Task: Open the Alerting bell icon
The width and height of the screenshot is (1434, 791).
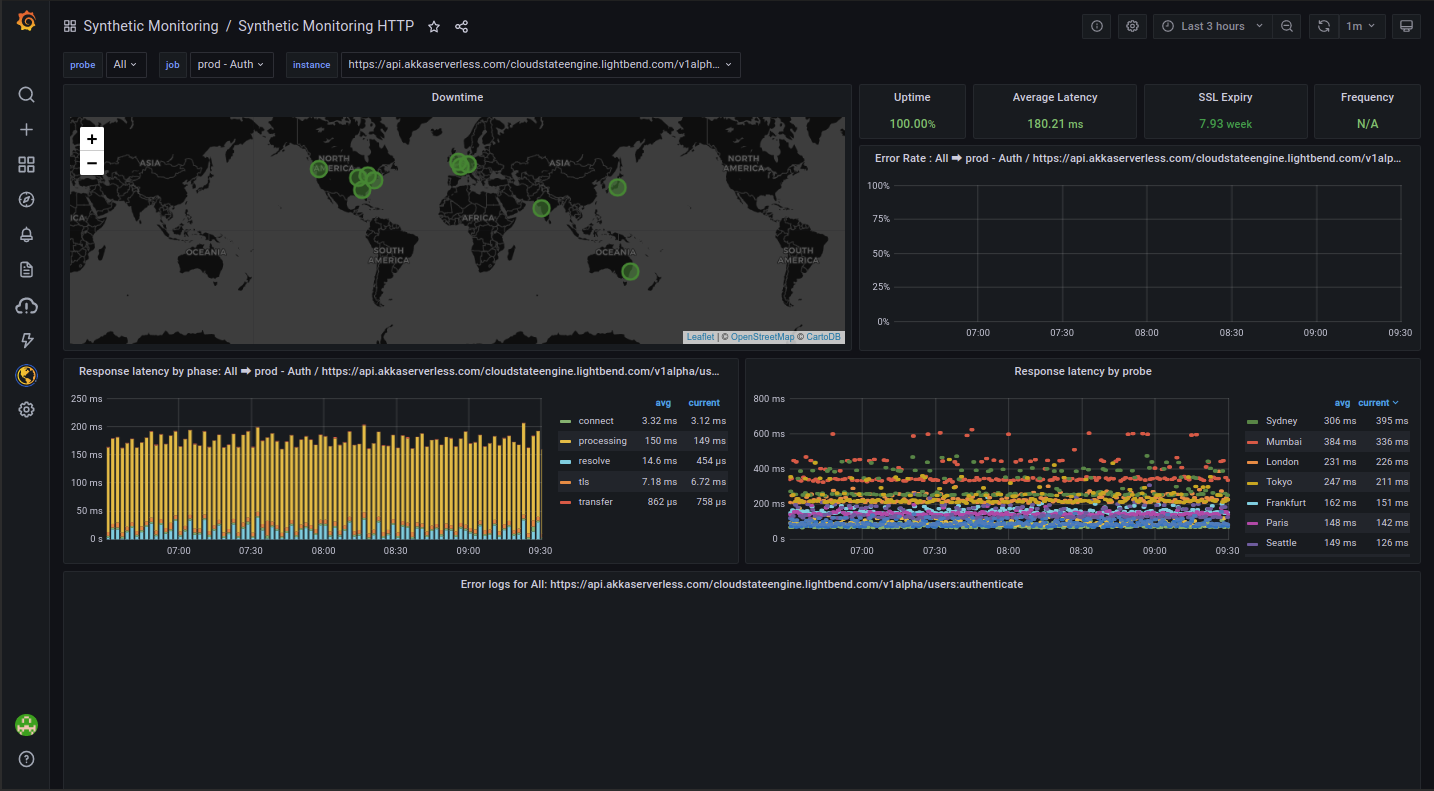Action: [27, 235]
